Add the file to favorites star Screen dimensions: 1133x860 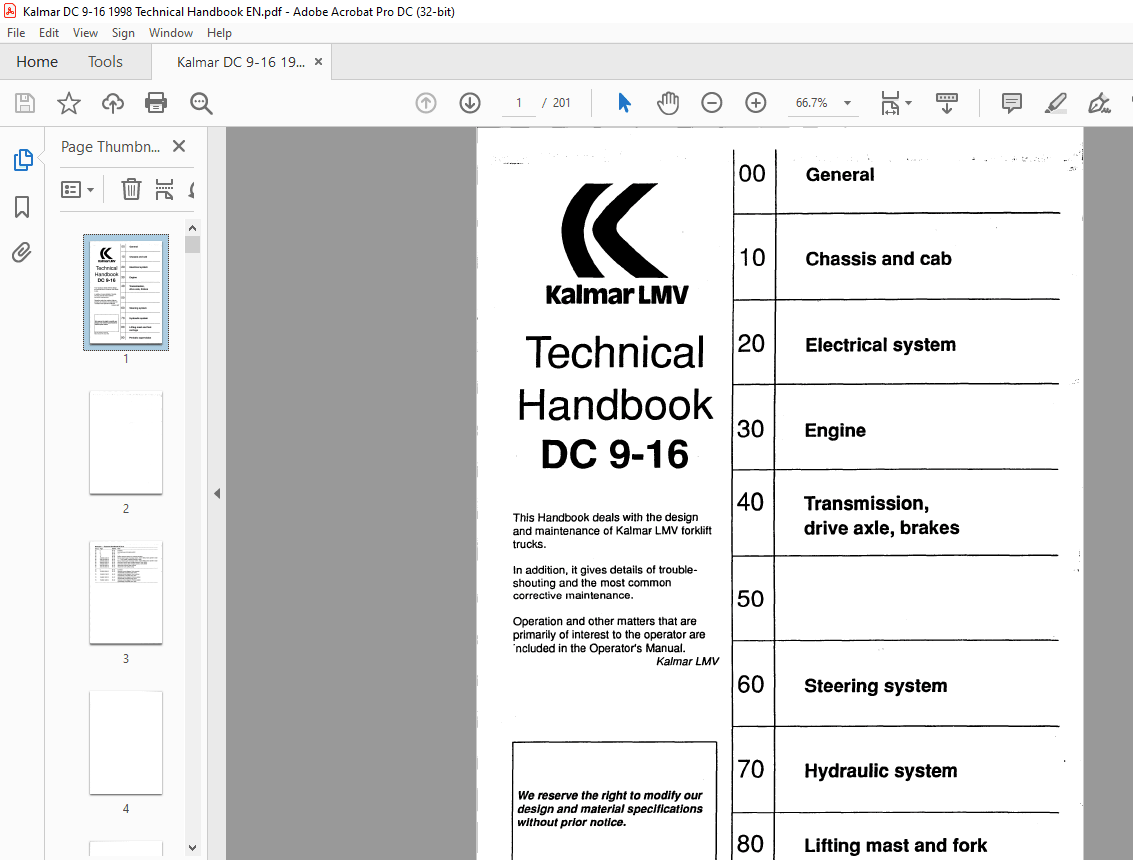68,102
